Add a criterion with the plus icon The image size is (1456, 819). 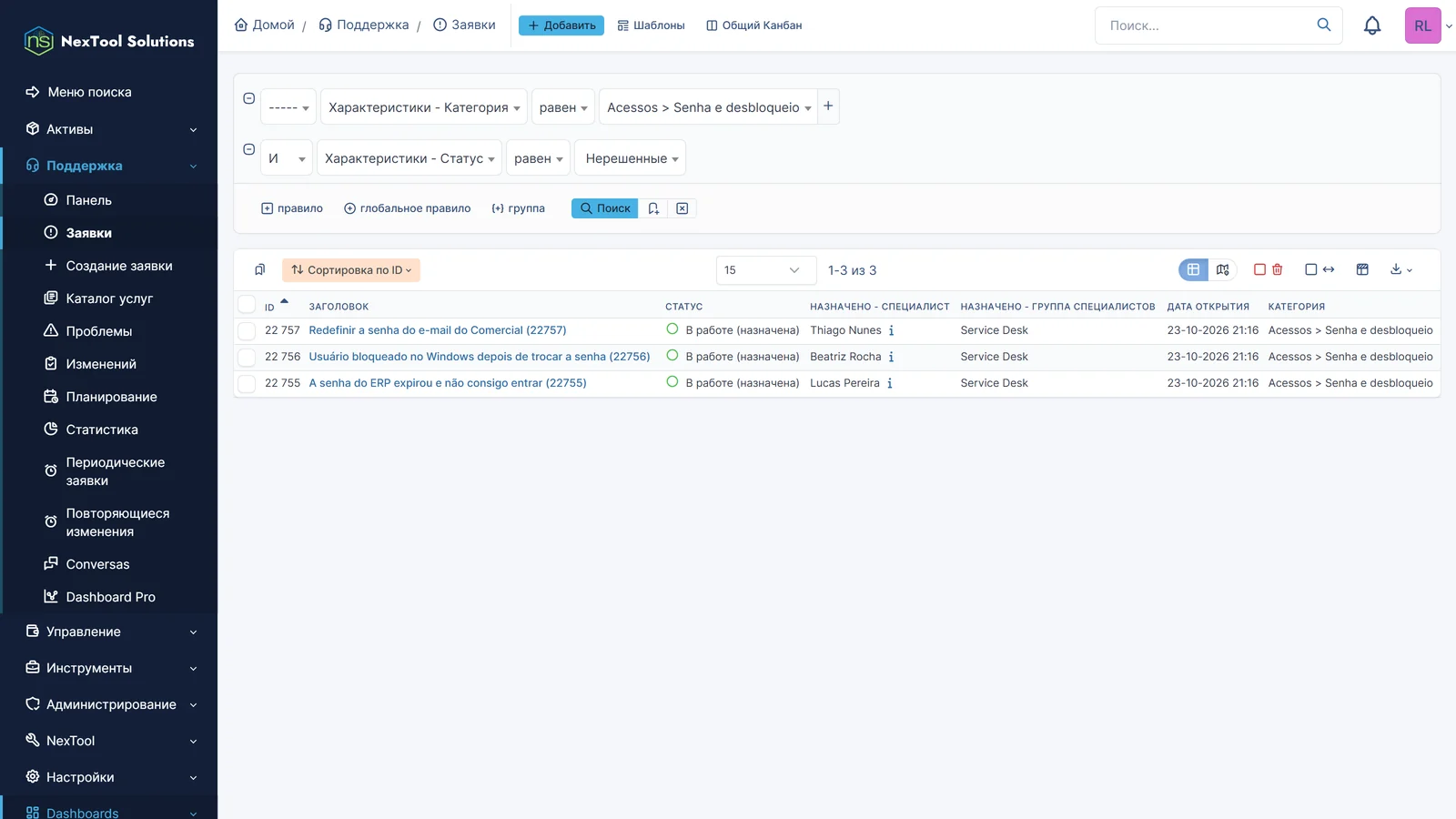[x=828, y=106]
